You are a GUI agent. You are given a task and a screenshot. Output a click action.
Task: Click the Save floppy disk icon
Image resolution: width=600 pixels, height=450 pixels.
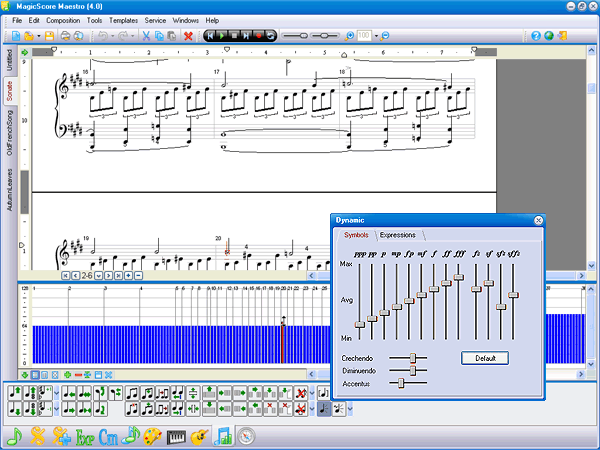point(49,36)
